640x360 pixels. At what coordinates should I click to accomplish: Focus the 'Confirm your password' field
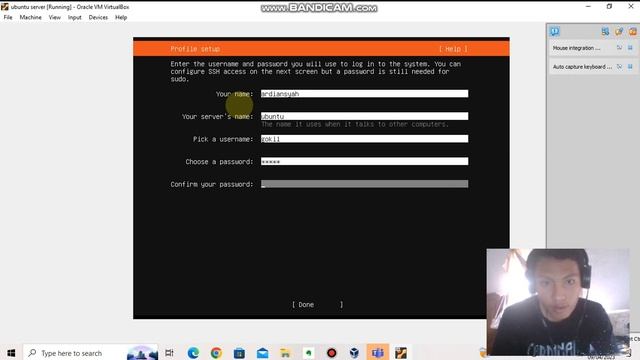tap(364, 184)
